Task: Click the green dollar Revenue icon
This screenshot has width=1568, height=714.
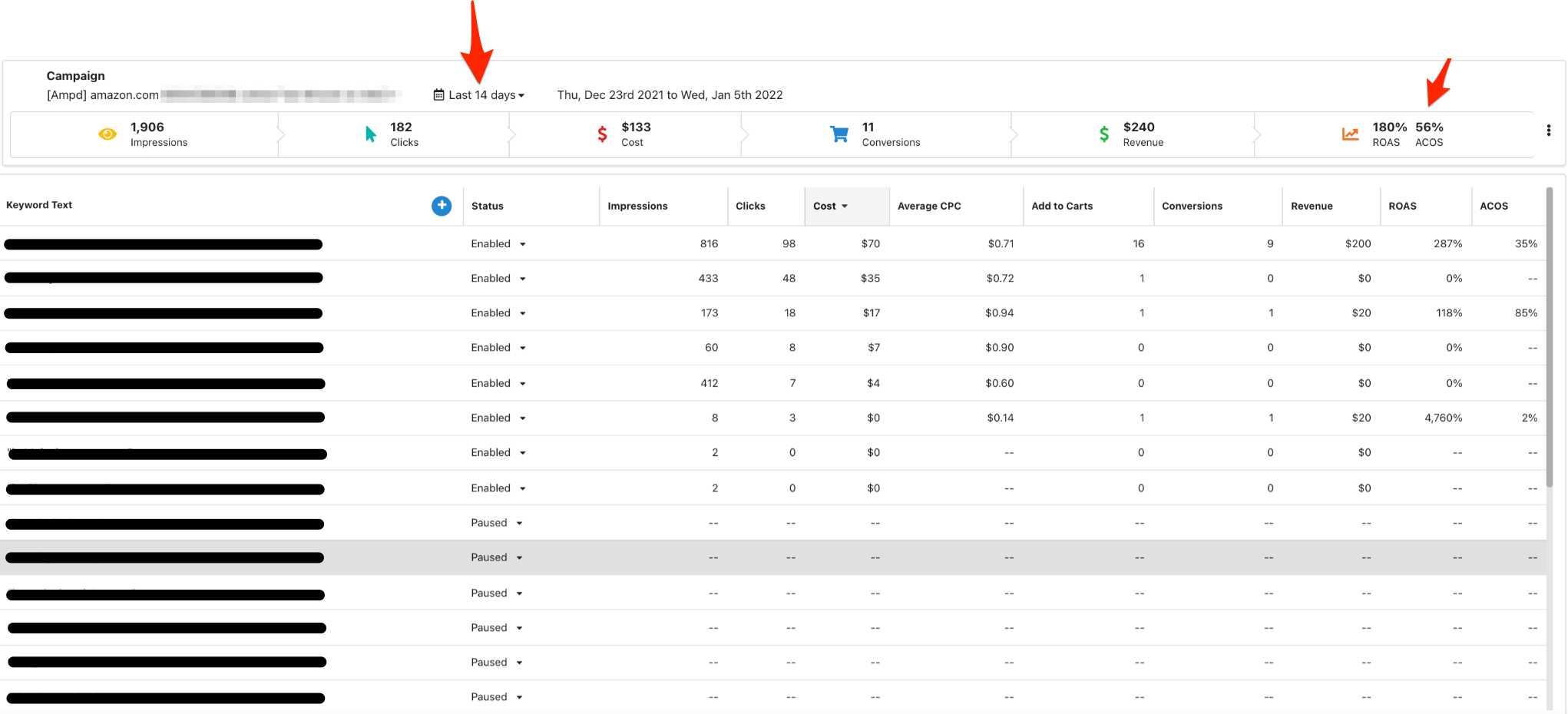Action: (x=1104, y=134)
